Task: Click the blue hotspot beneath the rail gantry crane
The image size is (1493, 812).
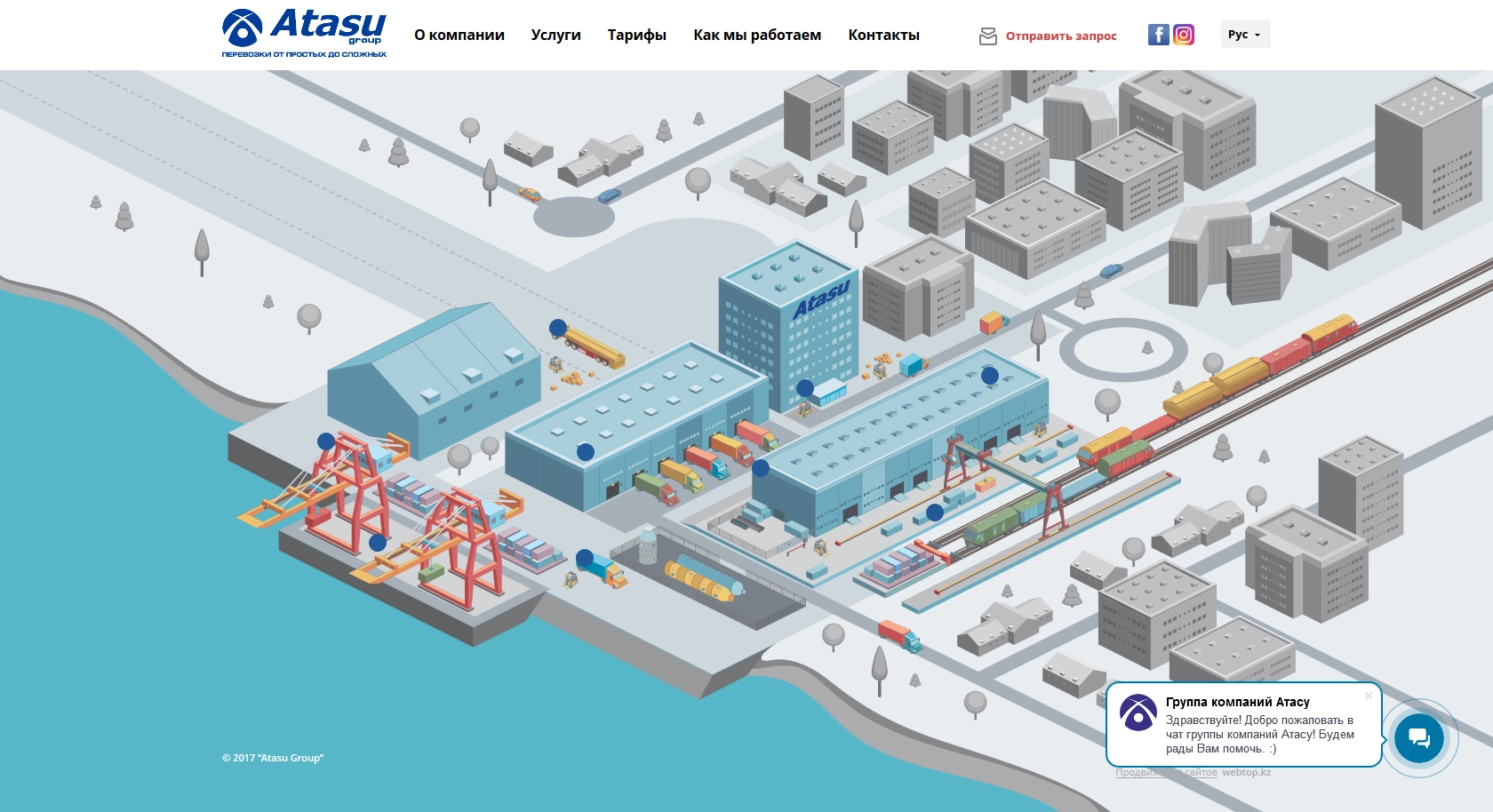Action: click(x=935, y=513)
